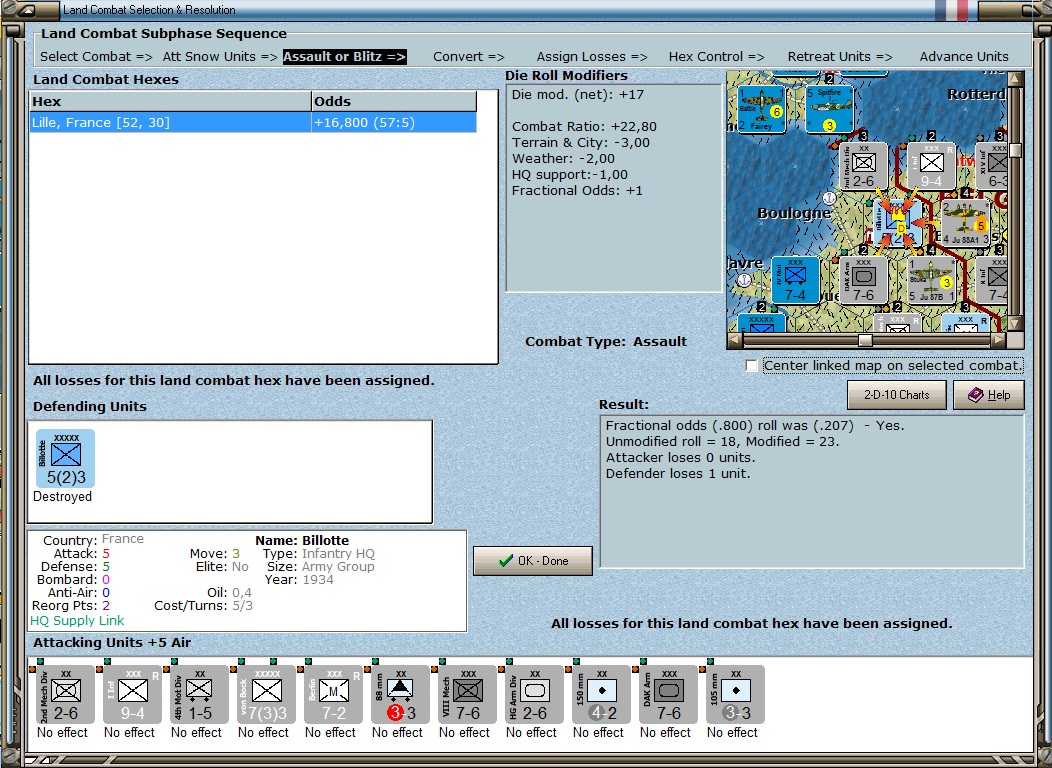
Task: Select the von Bock HQ attacking unit
Action: 266,694
